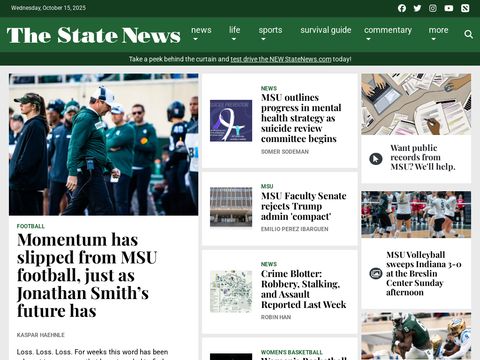Open the MSU Volleyball sweeps Indiana headline

[424, 273]
